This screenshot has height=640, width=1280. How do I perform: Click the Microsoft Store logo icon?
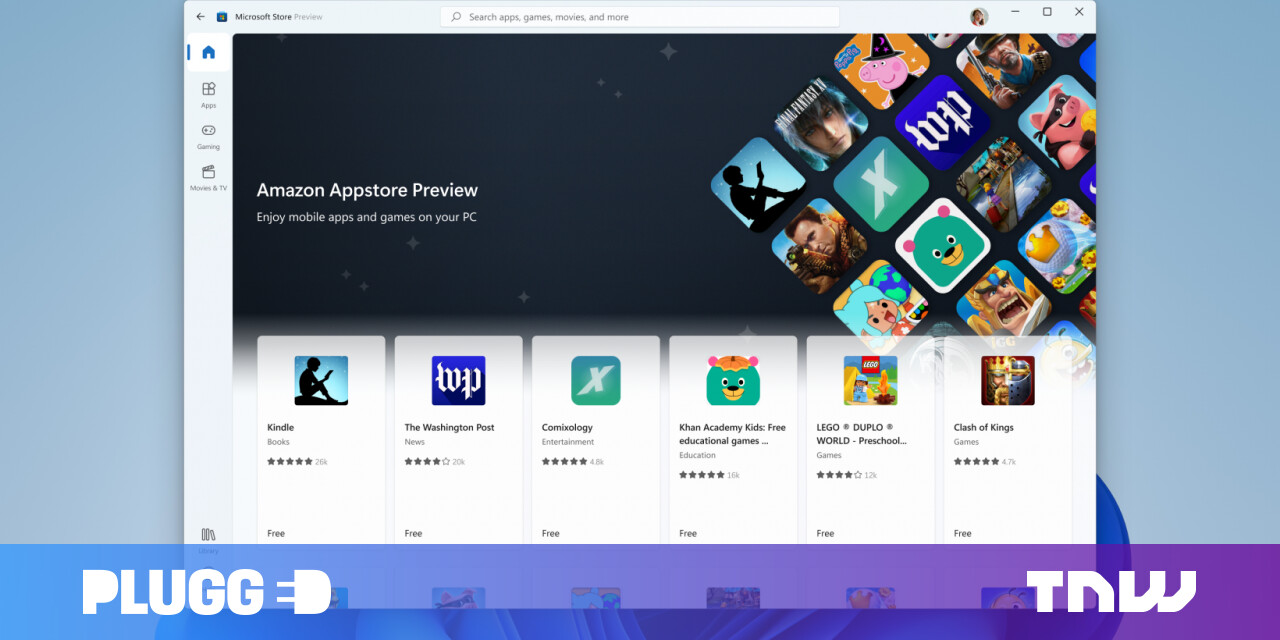coord(222,17)
